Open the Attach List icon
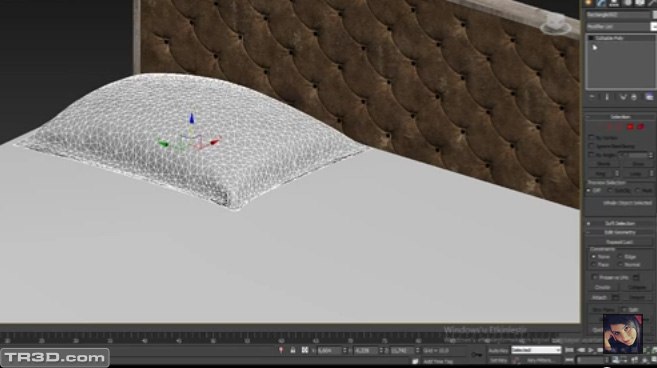This screenshot has height=368, width=657. 615,298
